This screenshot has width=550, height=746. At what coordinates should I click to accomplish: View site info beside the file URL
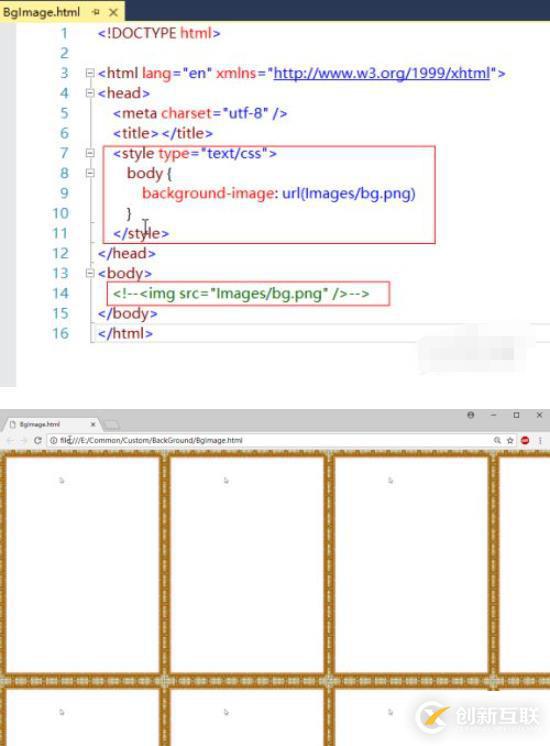(x=54, y=440)
